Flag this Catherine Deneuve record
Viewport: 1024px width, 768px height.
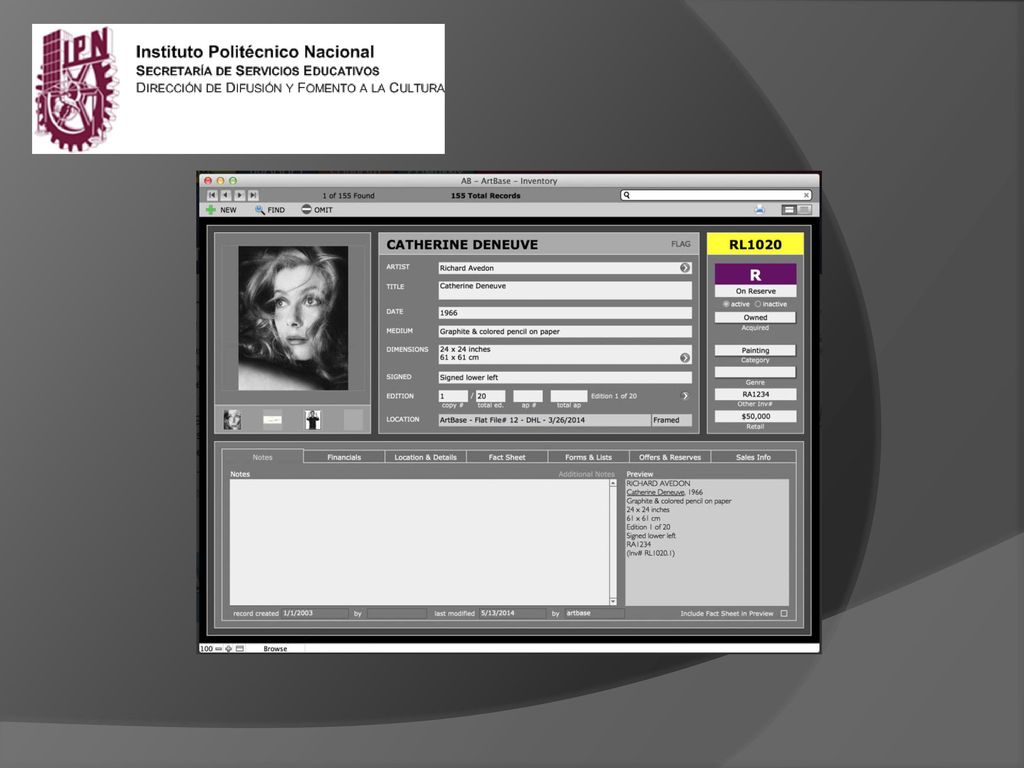680,244
